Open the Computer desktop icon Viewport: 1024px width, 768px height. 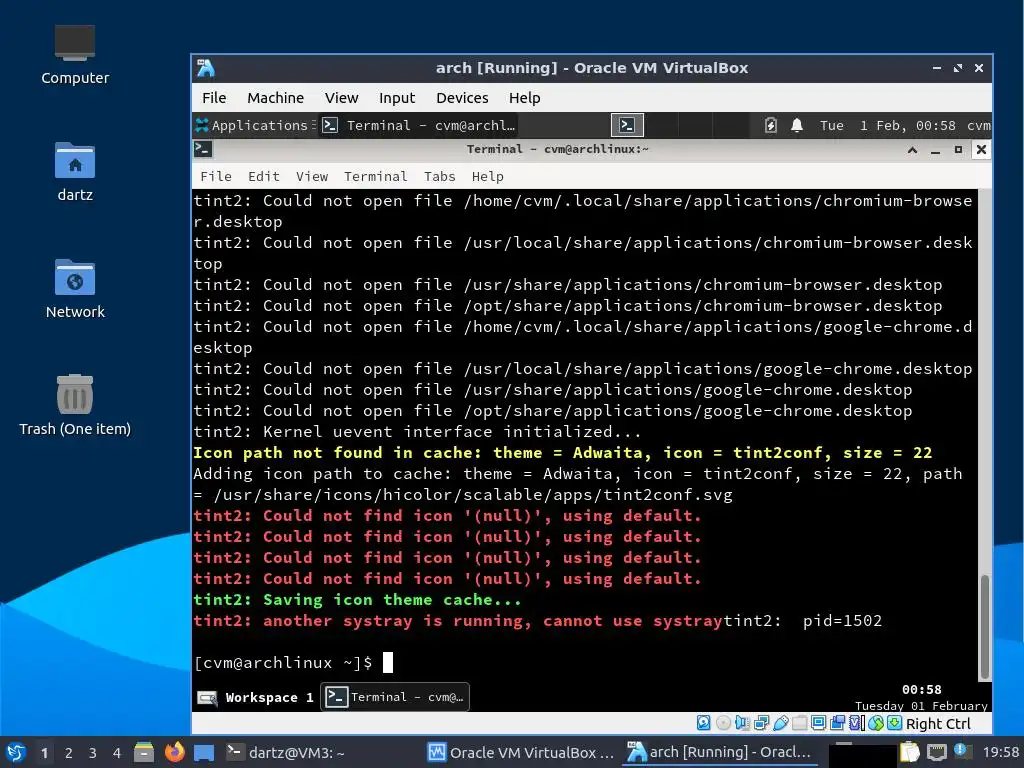(75, 56)
